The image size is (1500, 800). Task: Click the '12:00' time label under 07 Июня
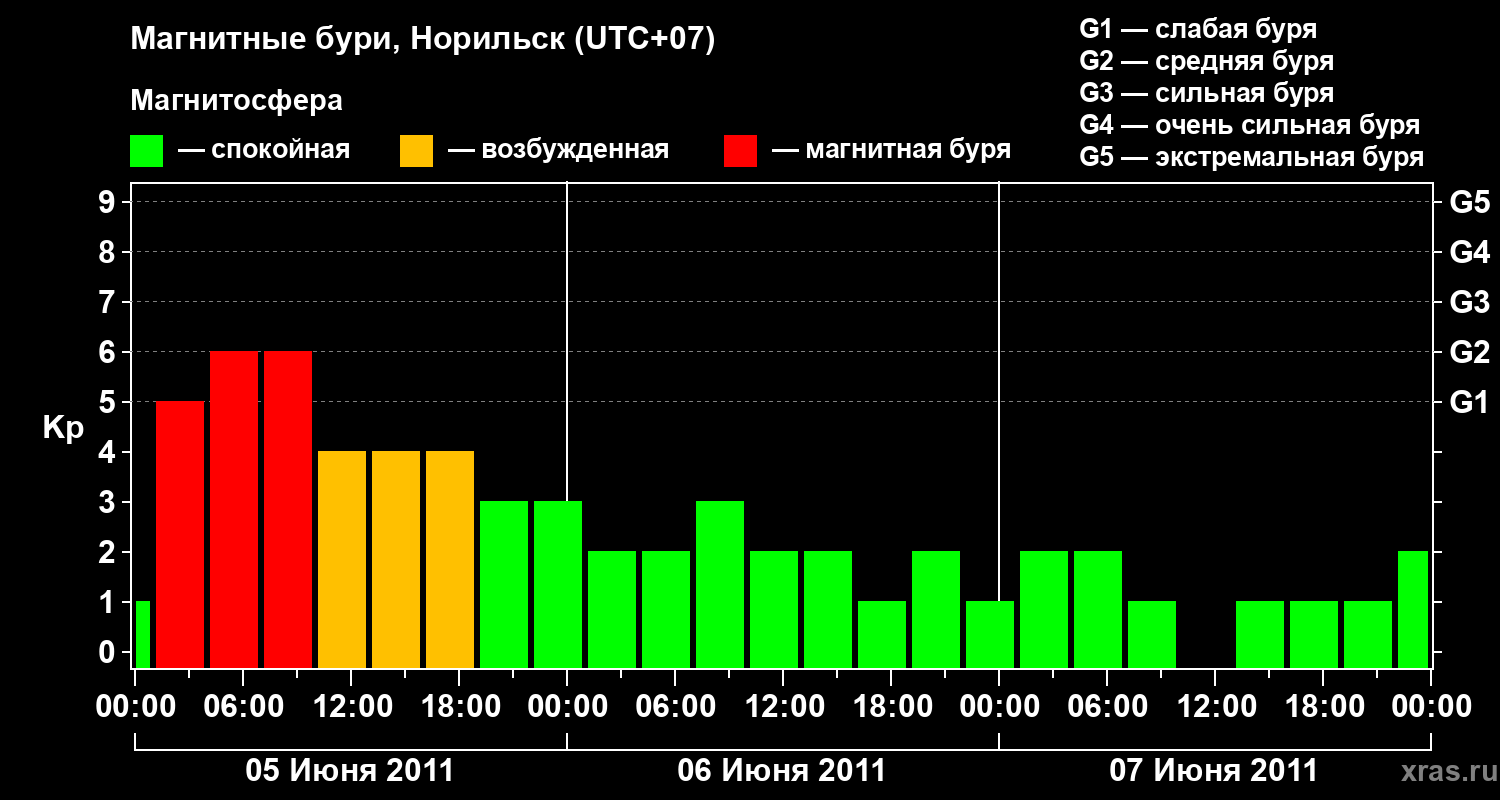tap(1219, 708)
